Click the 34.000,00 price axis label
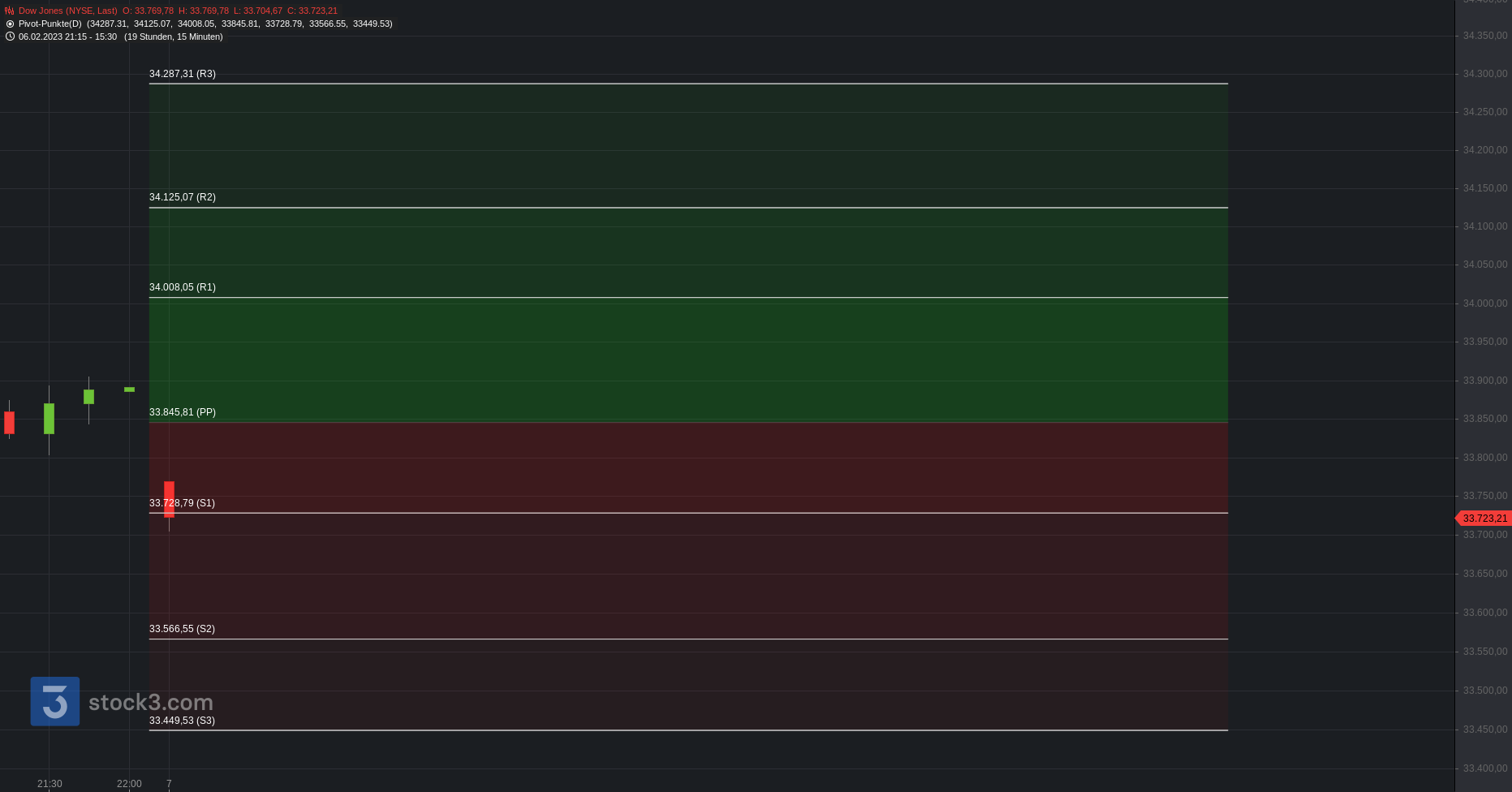Viewport: 1512px width, 792px height. [x=1485, y=303]
